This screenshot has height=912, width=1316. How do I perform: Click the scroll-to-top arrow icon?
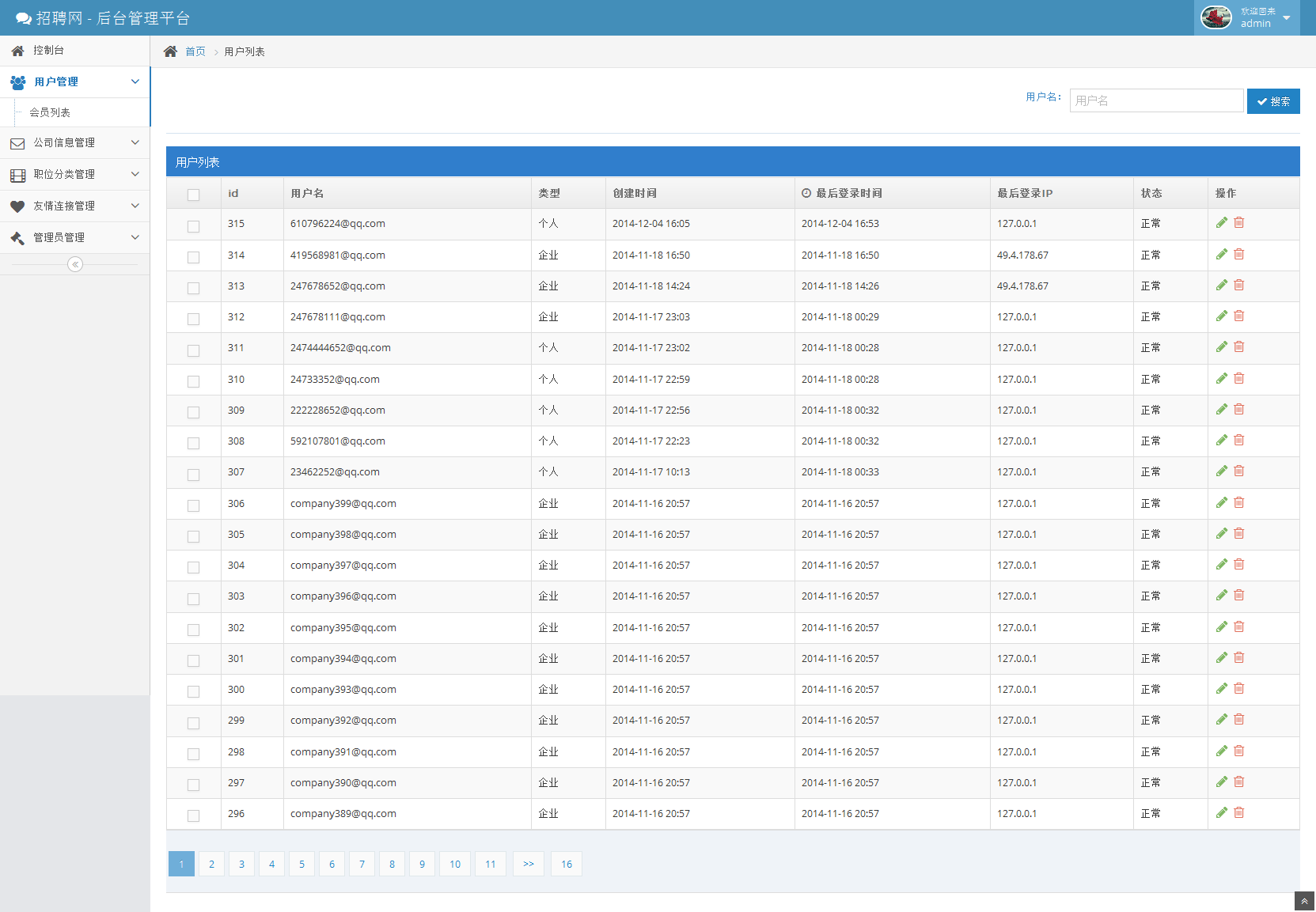click(x=1304, y=901)
